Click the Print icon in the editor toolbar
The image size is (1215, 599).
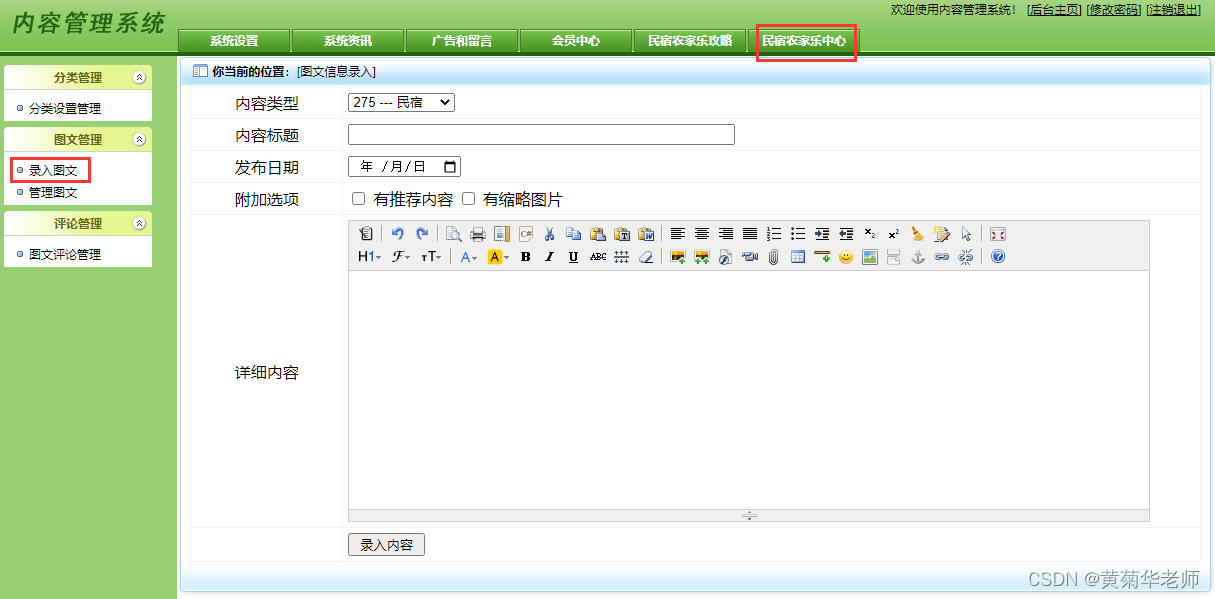(x=480, y=233)
